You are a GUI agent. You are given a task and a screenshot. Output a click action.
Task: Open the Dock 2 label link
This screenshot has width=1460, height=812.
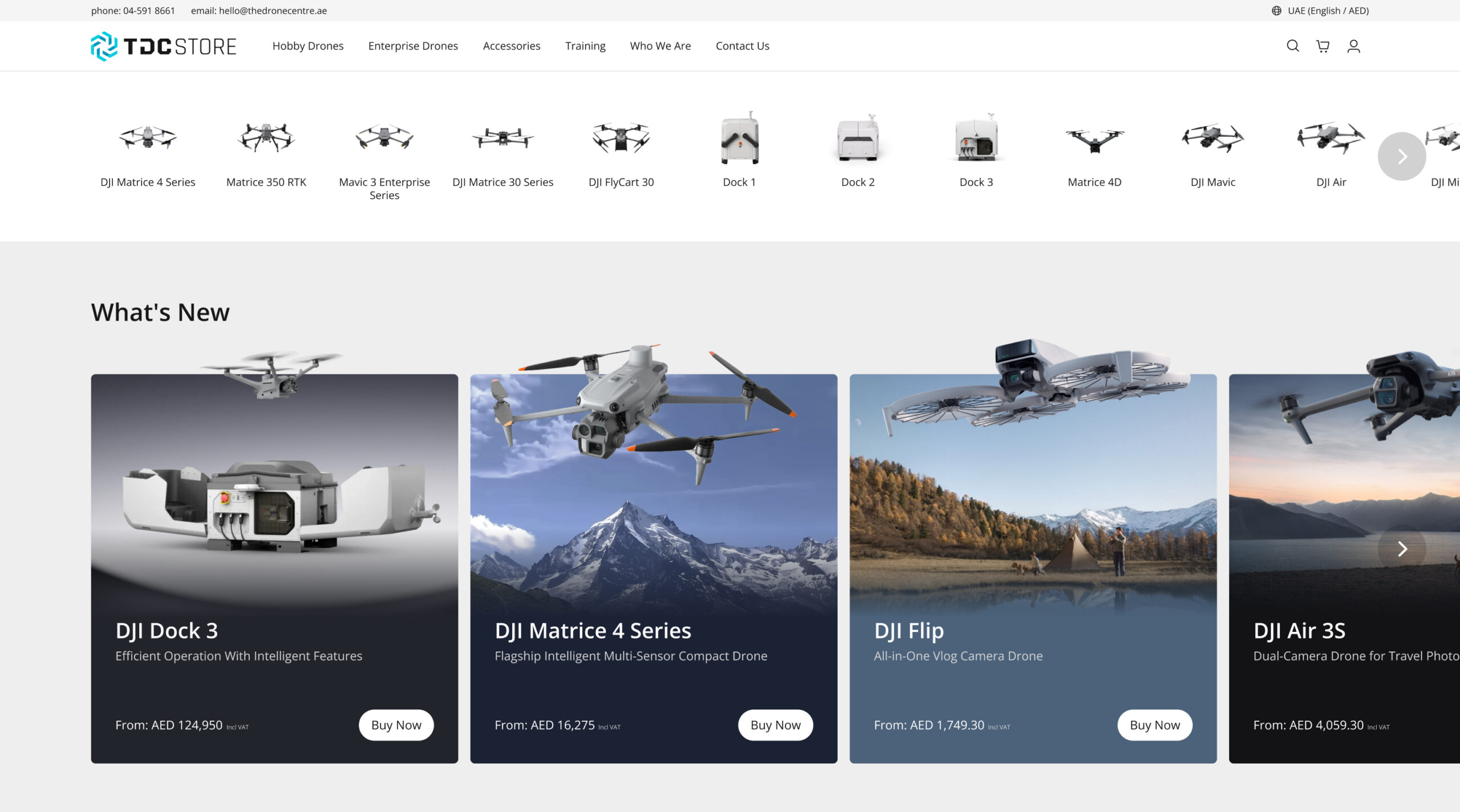tap(858, 182)
